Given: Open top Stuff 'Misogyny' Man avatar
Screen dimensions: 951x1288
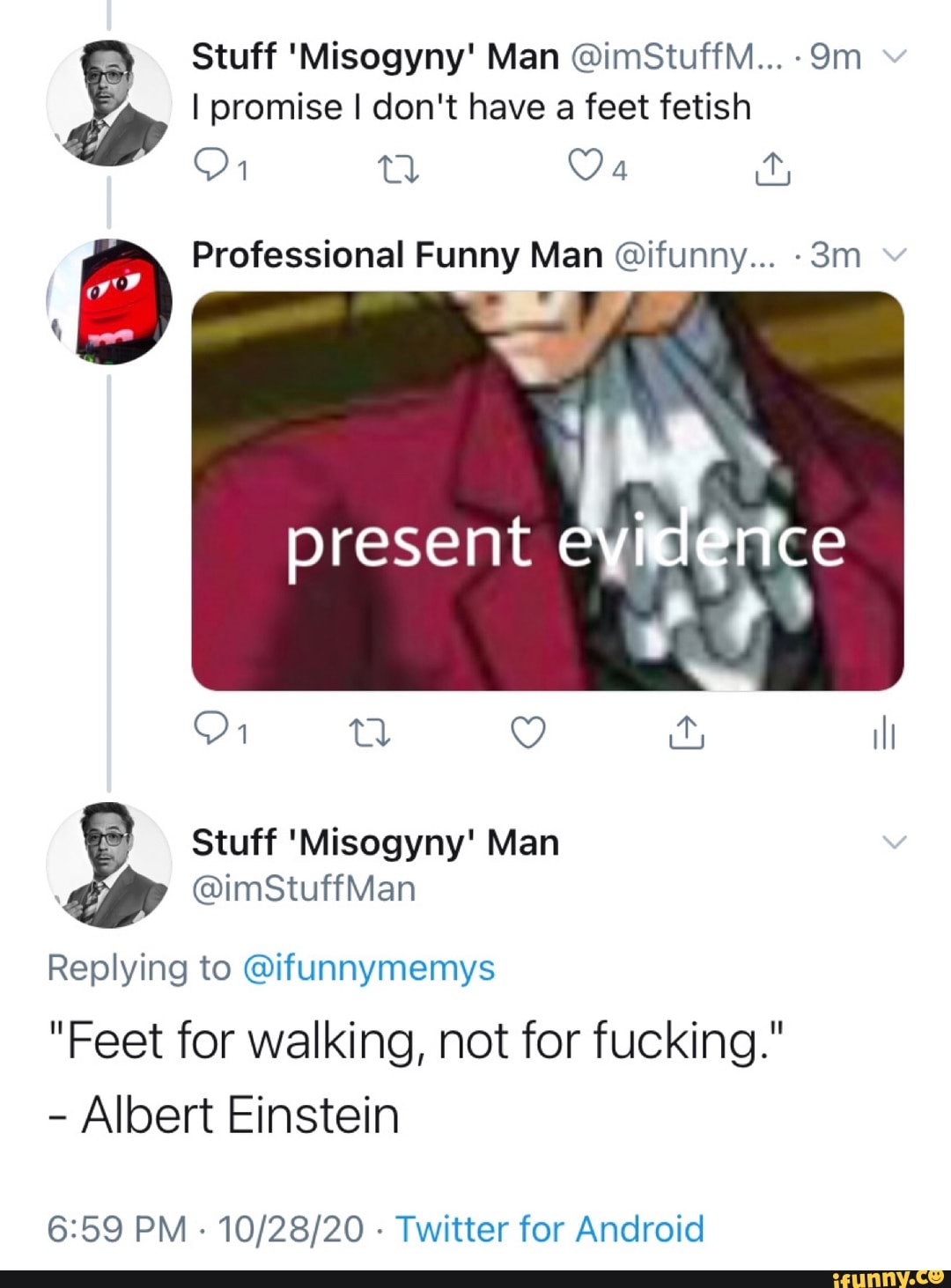Looking at the screenshot, I should pos(109,103).
